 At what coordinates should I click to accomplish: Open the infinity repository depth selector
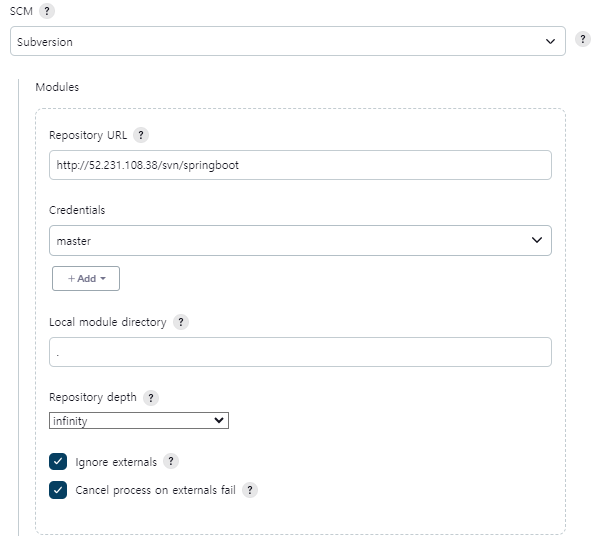(139, 420)
